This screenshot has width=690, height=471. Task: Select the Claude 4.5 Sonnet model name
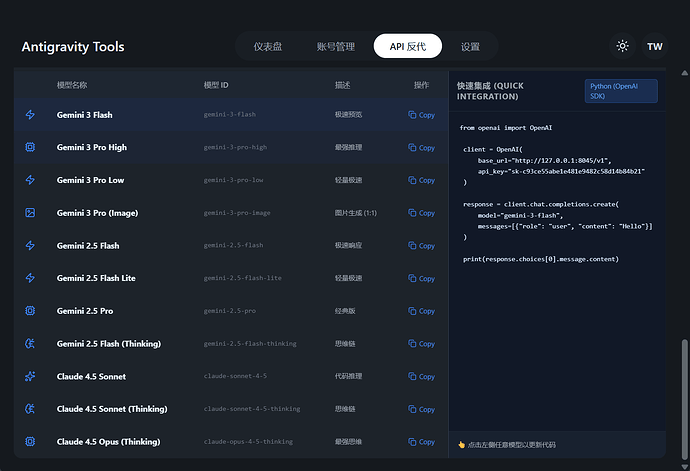point(91,376)
